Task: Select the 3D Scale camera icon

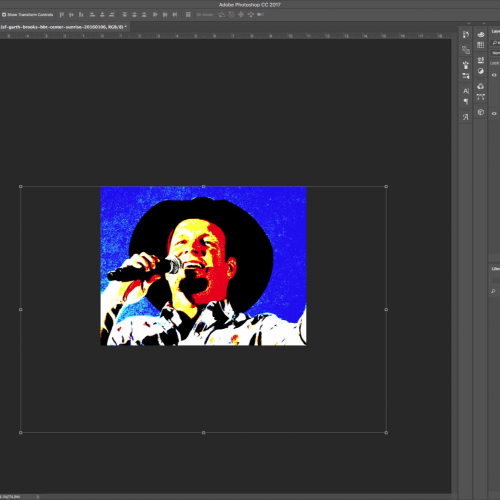Action: click(261, 15)
